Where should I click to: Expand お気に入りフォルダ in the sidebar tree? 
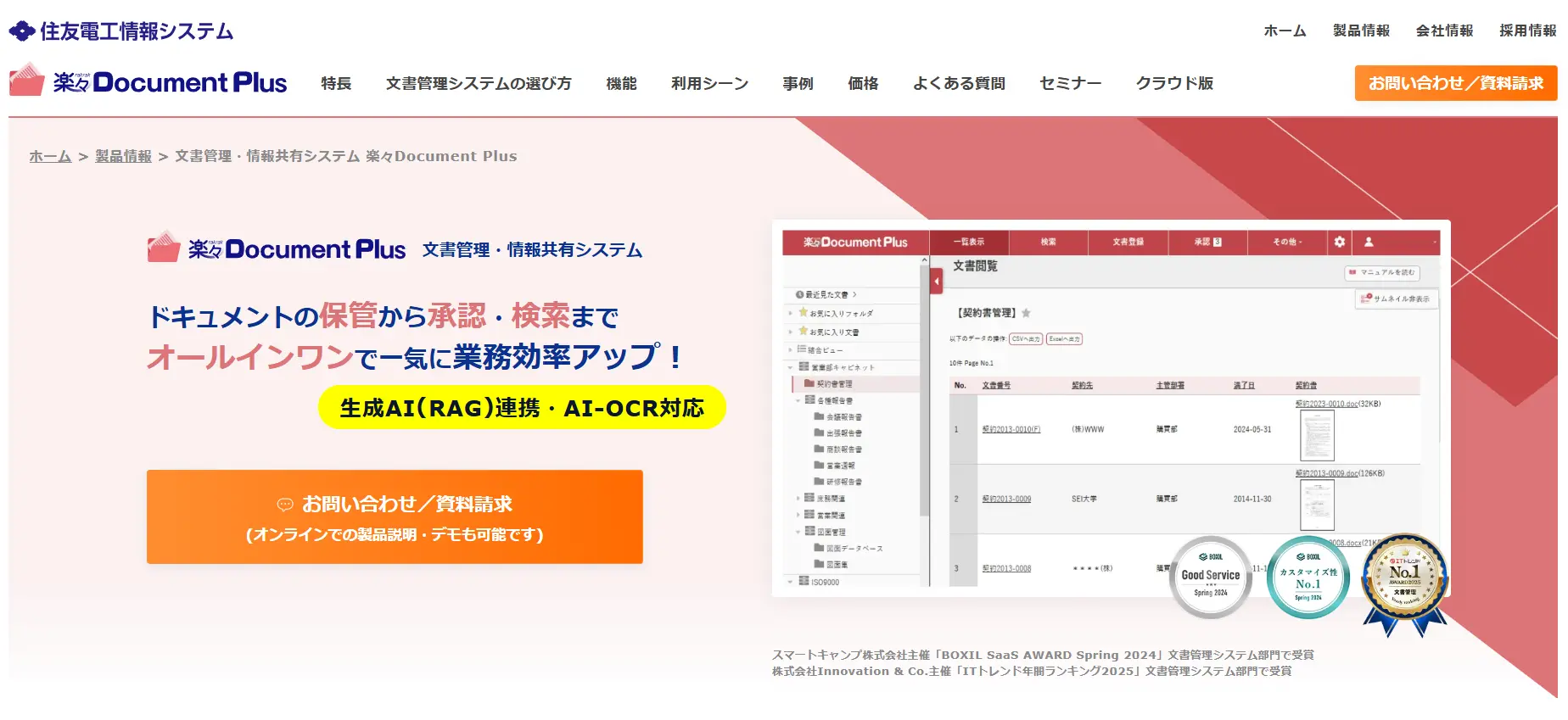coord(791,313)
